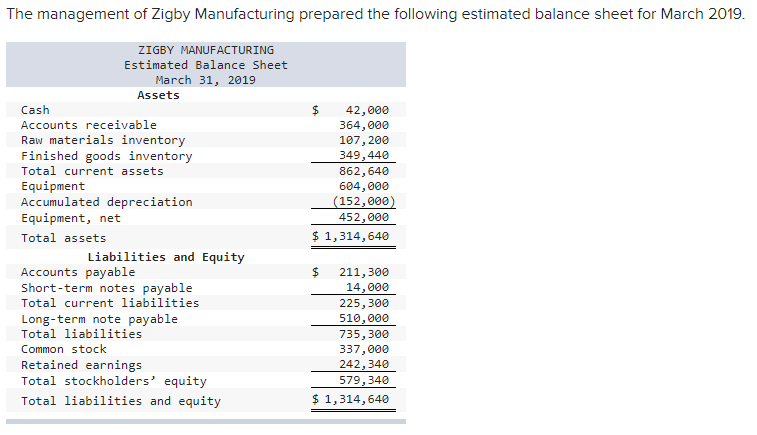
Task: Select the Cash value 42,000
Action: (367, 110)
